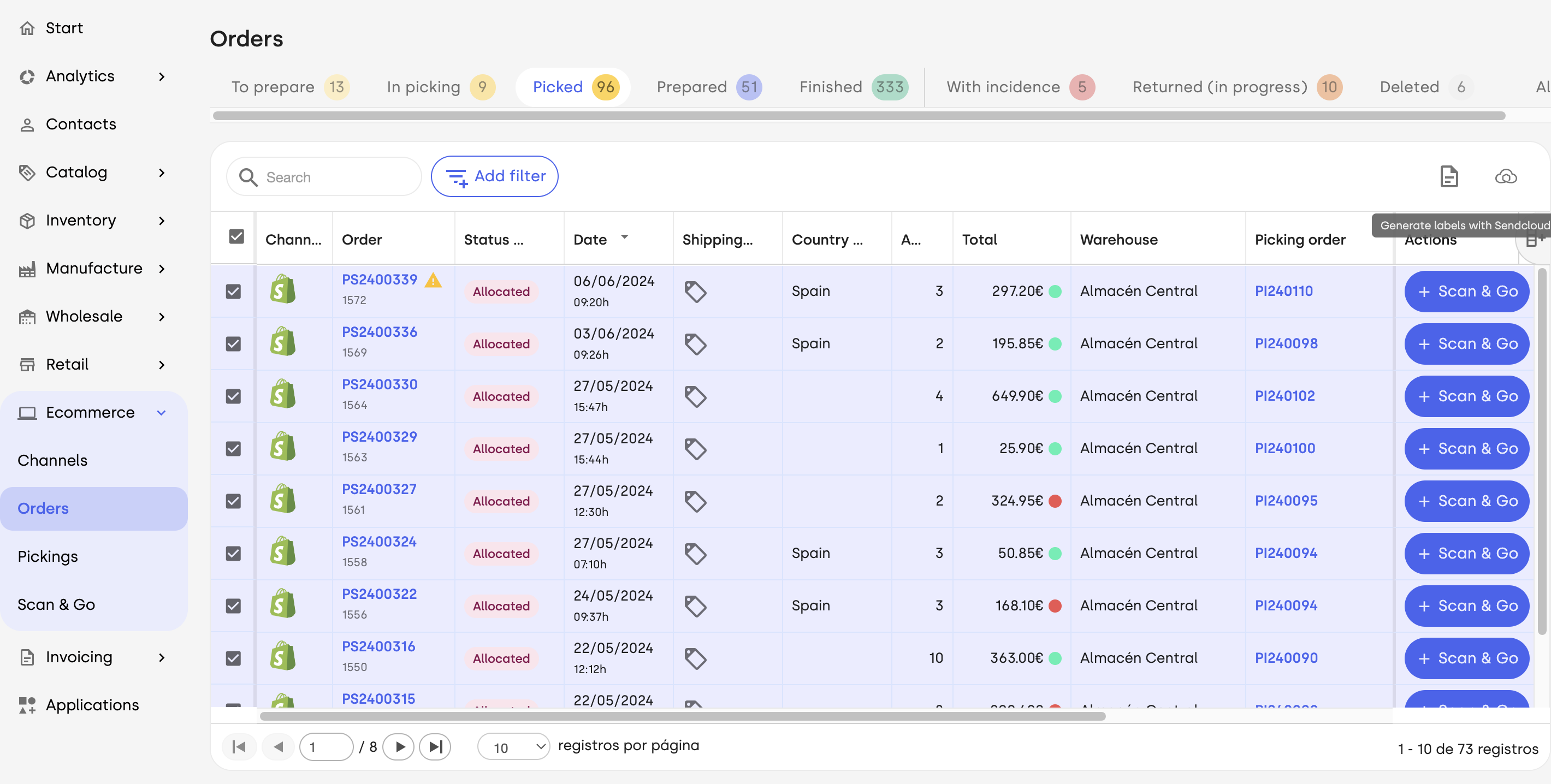Switch to the With incidence tab
The height and width of the screenshot is (784, 1551).
[x=1021, y=87]
